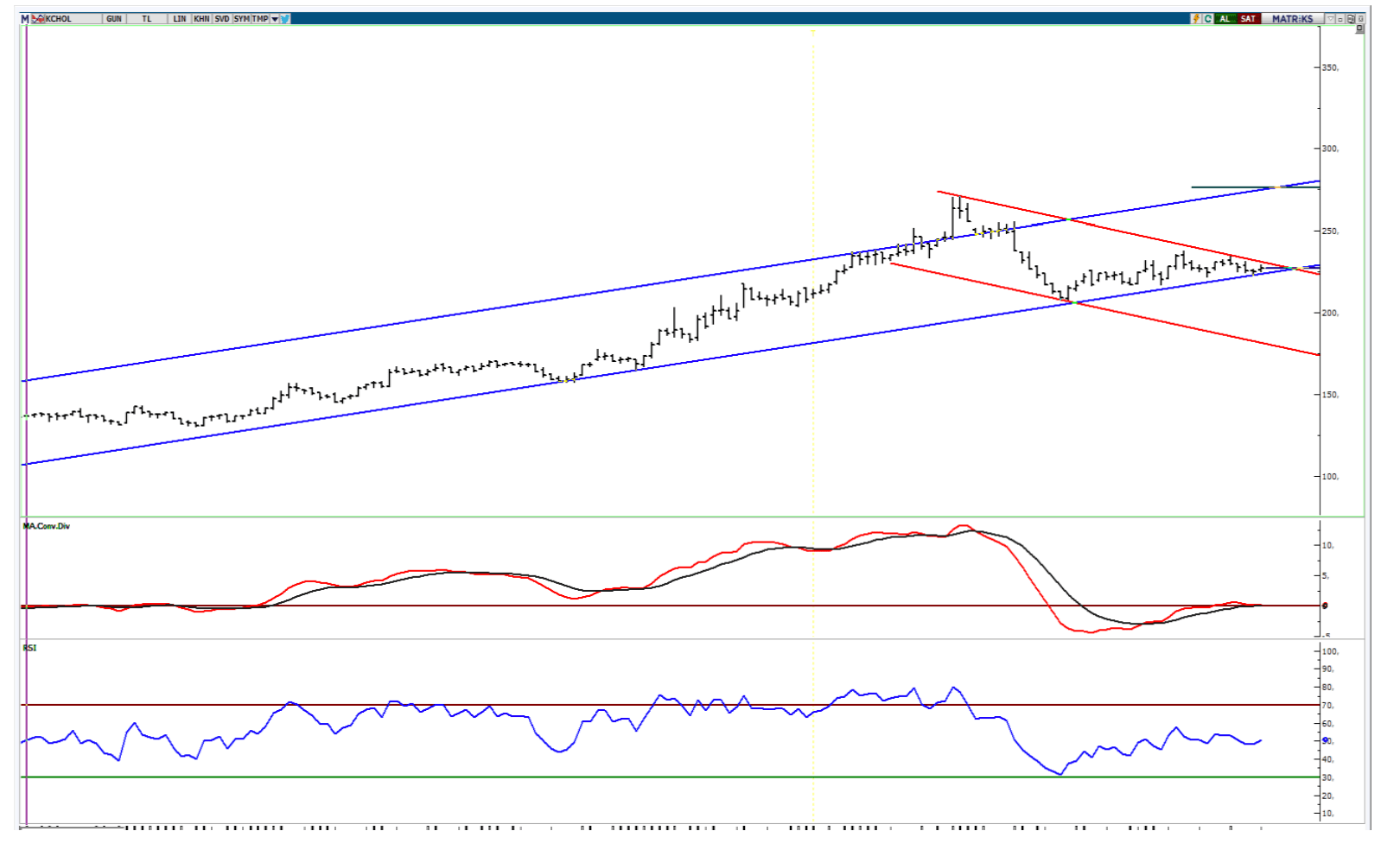The height and width of the screenshot is (850, 1400).
Task: Click the 300 price axis label
Action: 1331,149
